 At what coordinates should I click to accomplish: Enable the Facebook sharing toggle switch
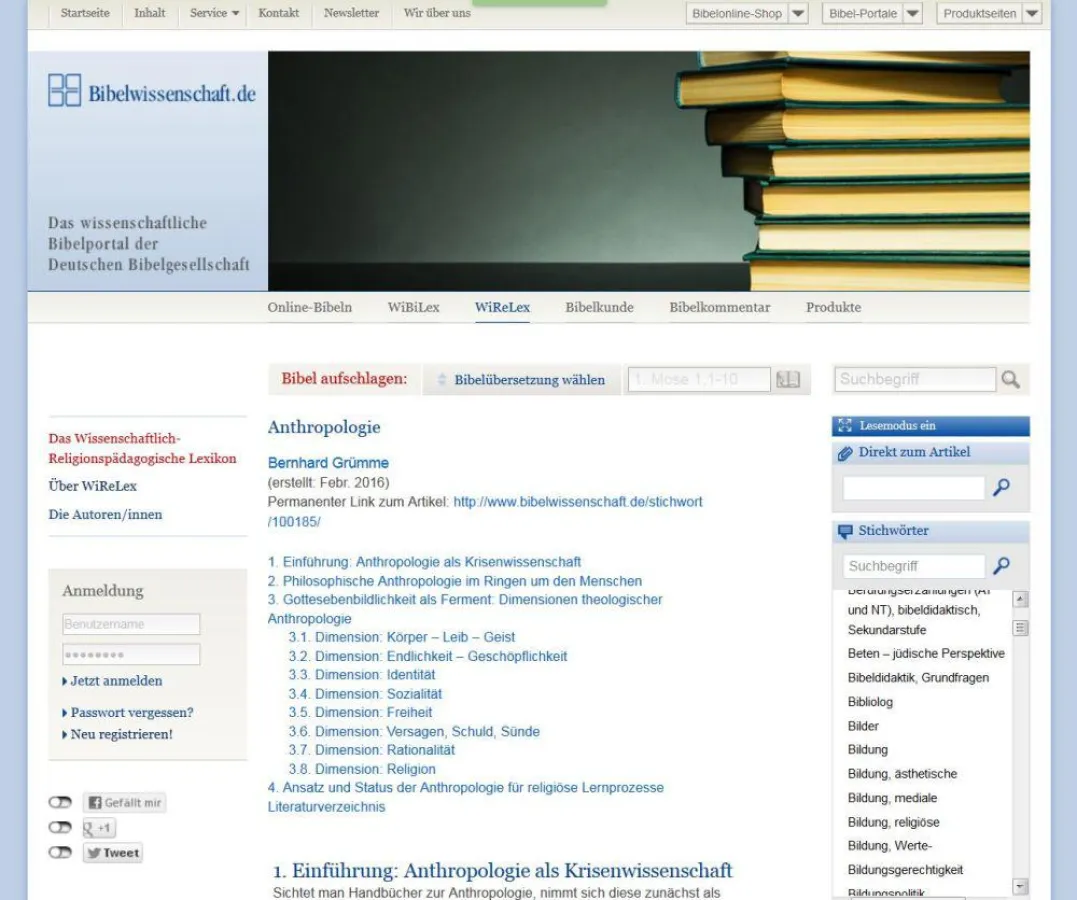pyautogui.click(x=59, y=803)
